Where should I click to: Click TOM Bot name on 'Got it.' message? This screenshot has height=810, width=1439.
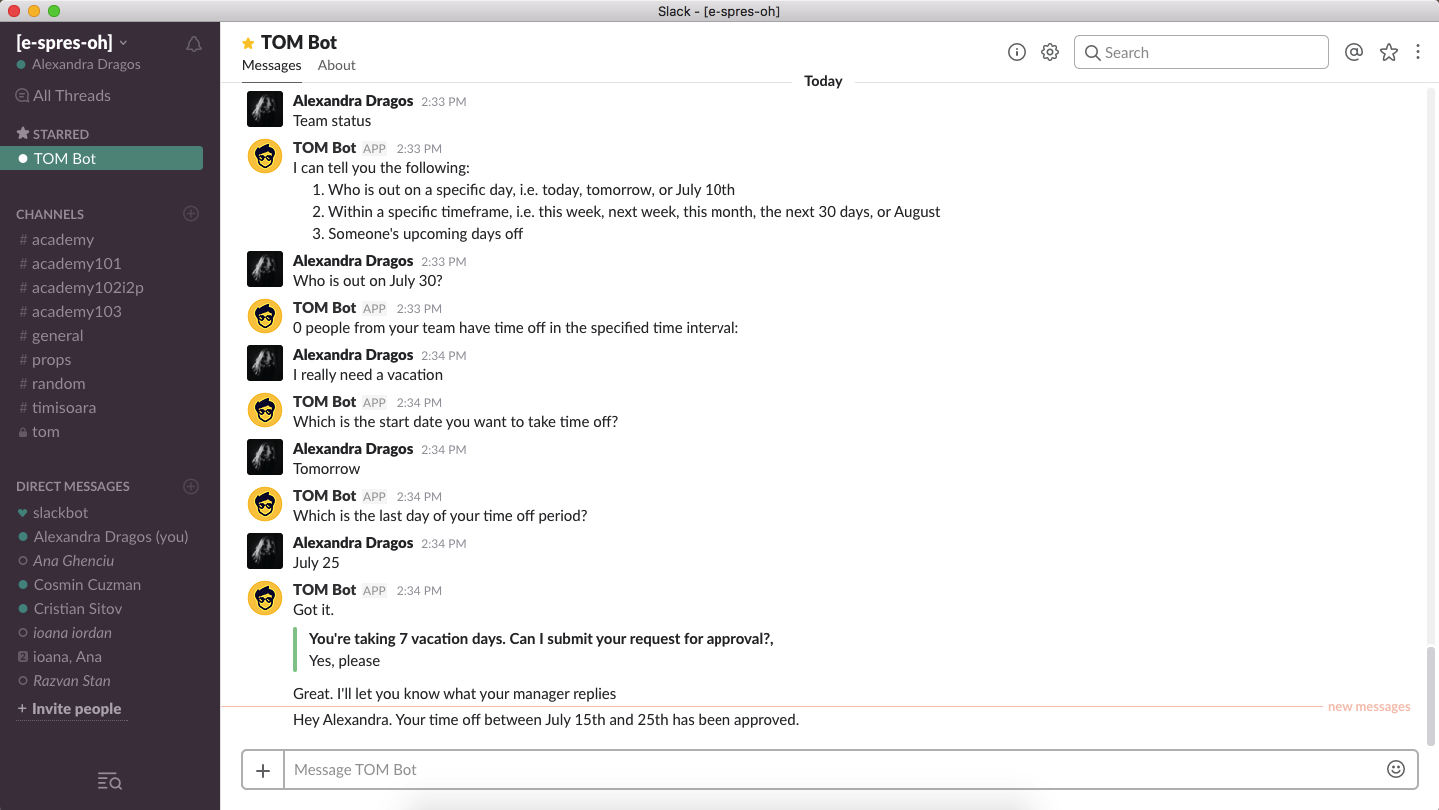324,590
